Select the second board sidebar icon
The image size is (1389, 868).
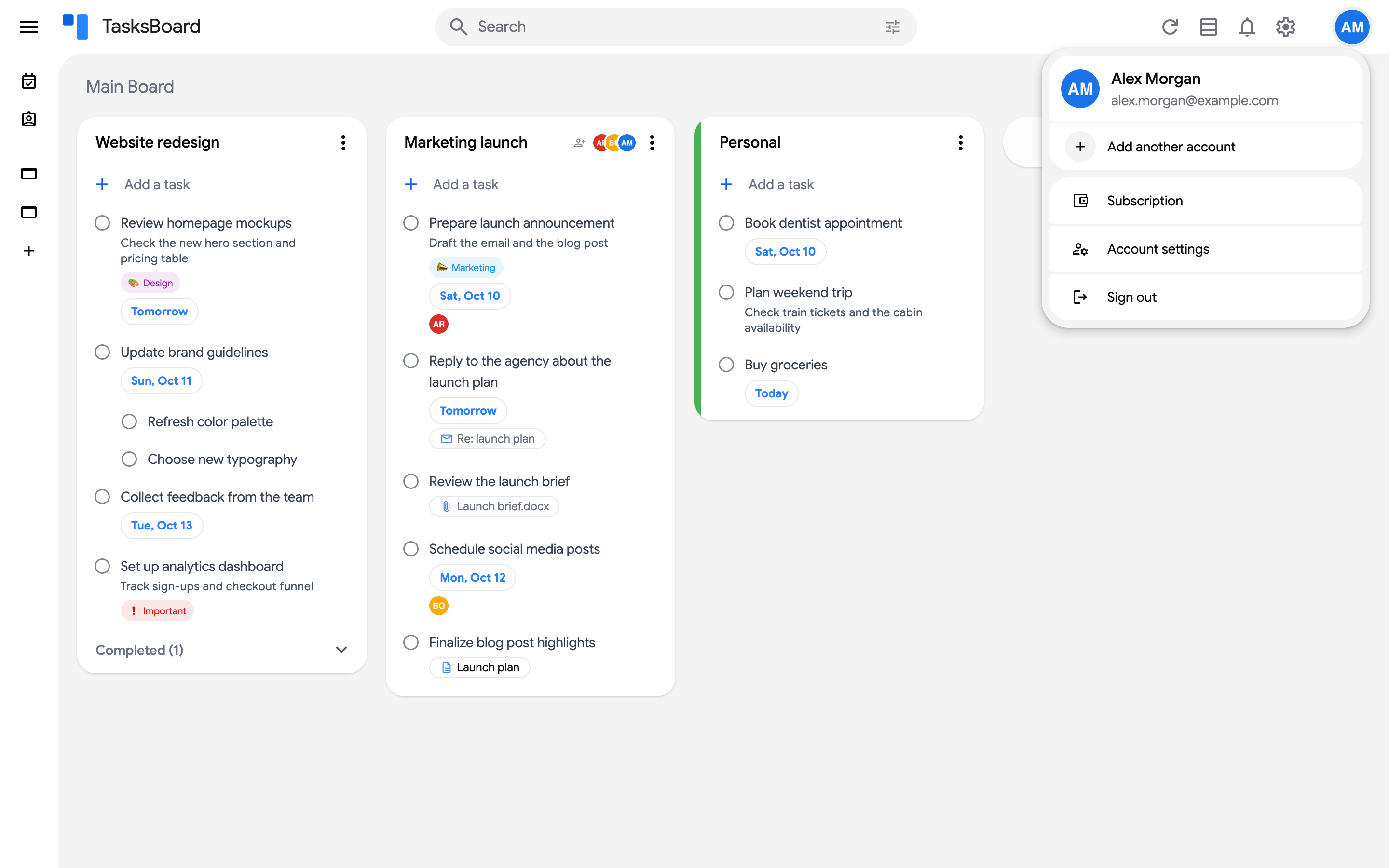pos(29,212)
